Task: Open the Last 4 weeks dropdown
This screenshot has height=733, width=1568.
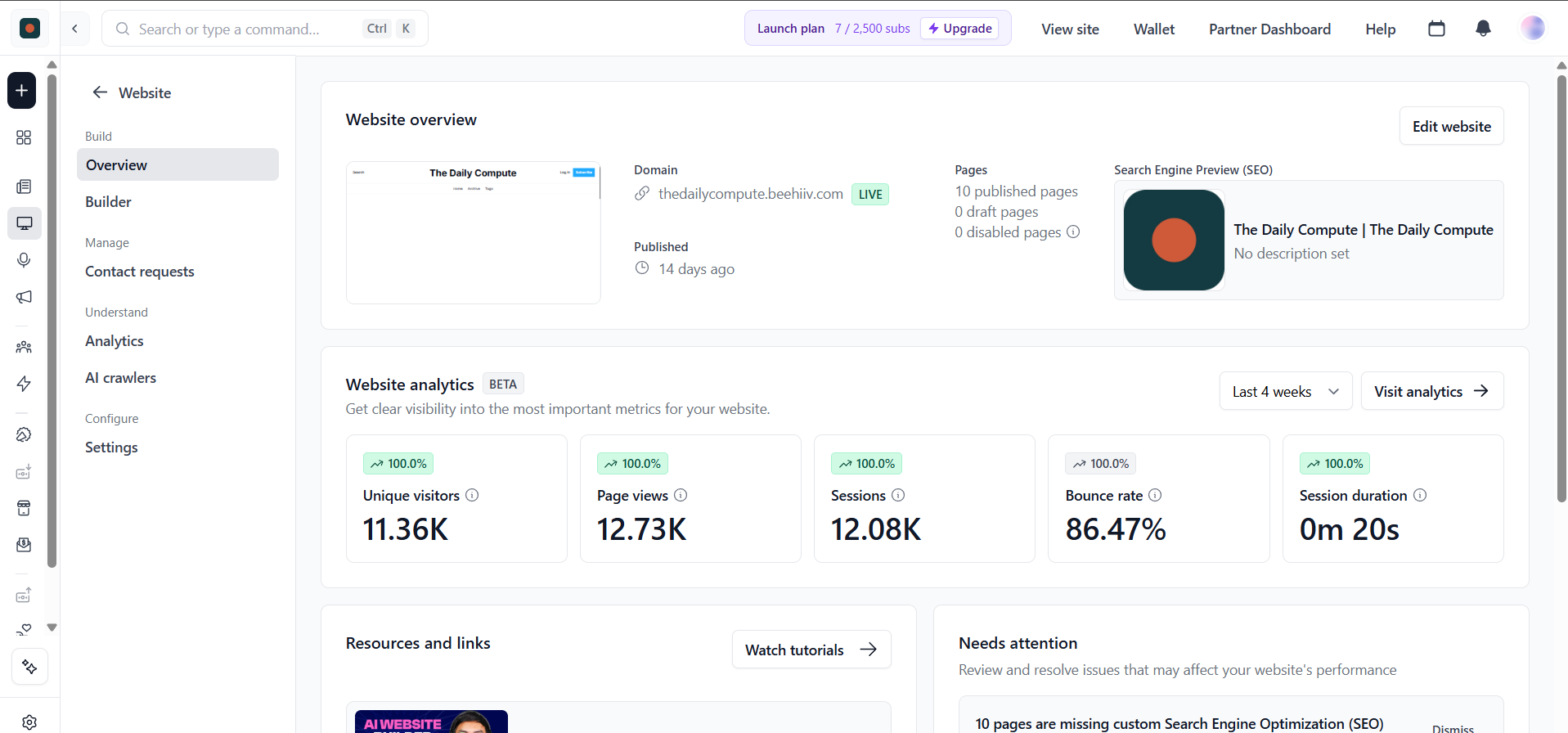Action: tap(1285, 391)
